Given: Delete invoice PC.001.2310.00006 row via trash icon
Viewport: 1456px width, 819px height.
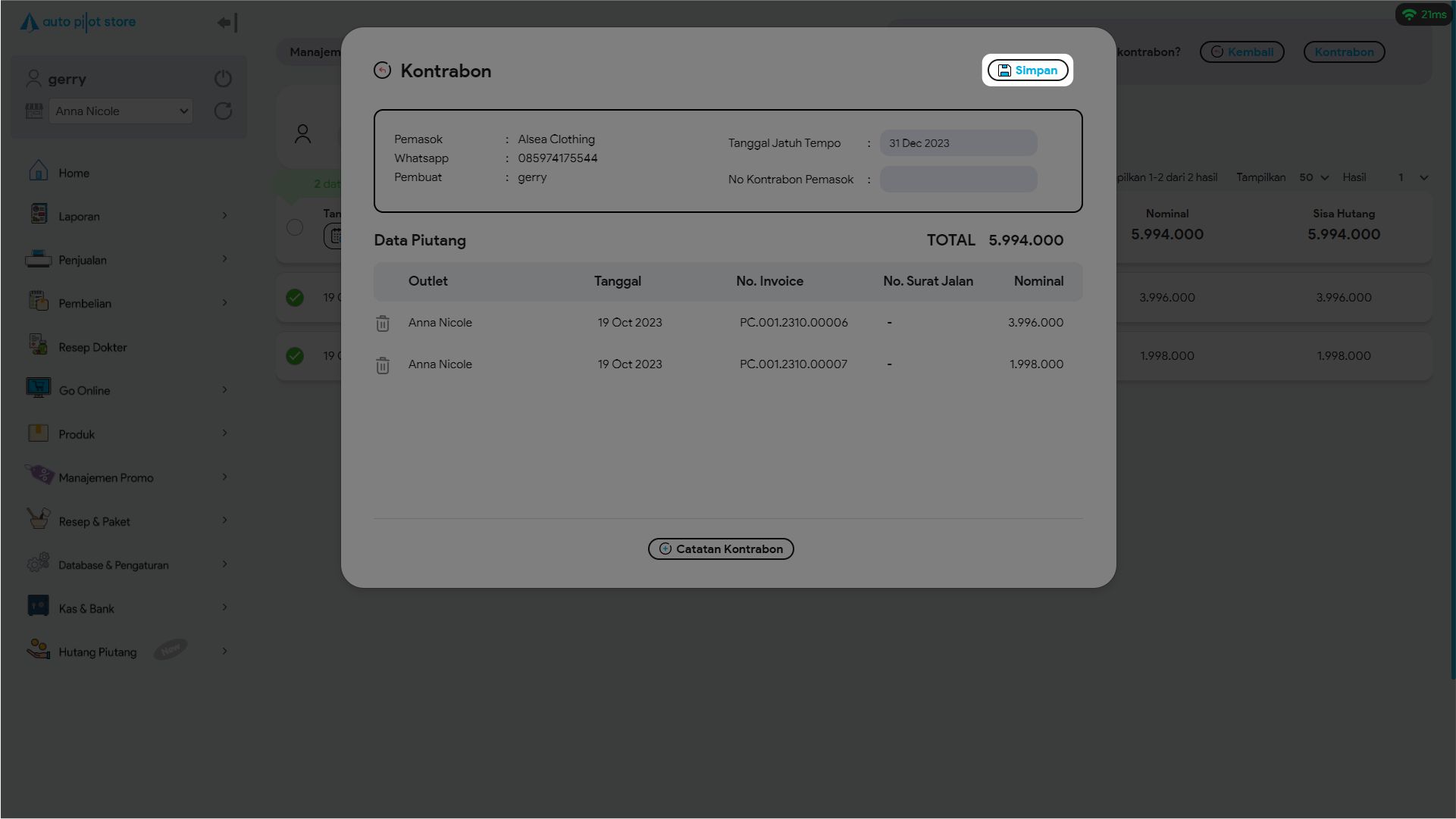Looking at the screenshot, I should pyautogui.click(x=383, y=324).
